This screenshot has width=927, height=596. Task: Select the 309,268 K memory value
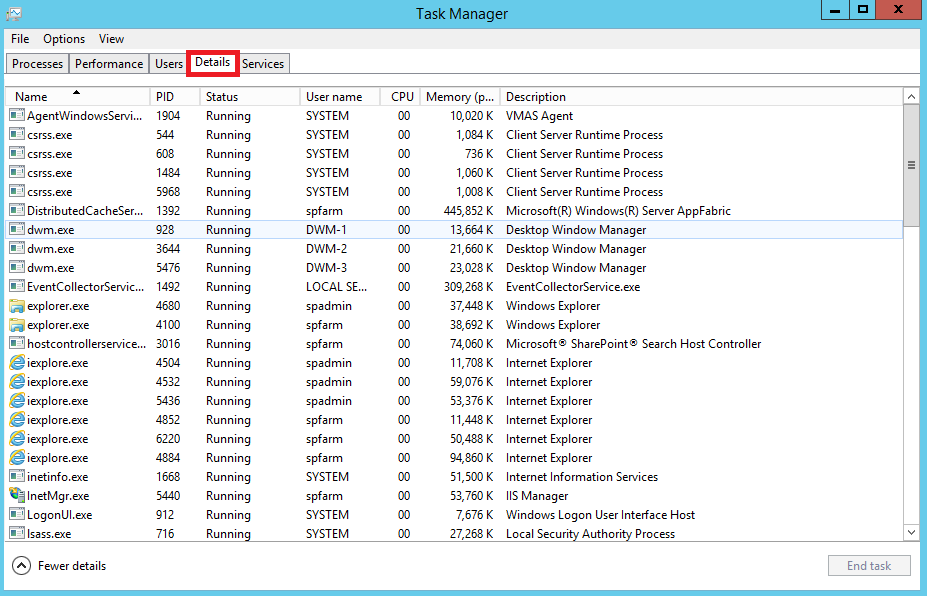tap(468, 287)
